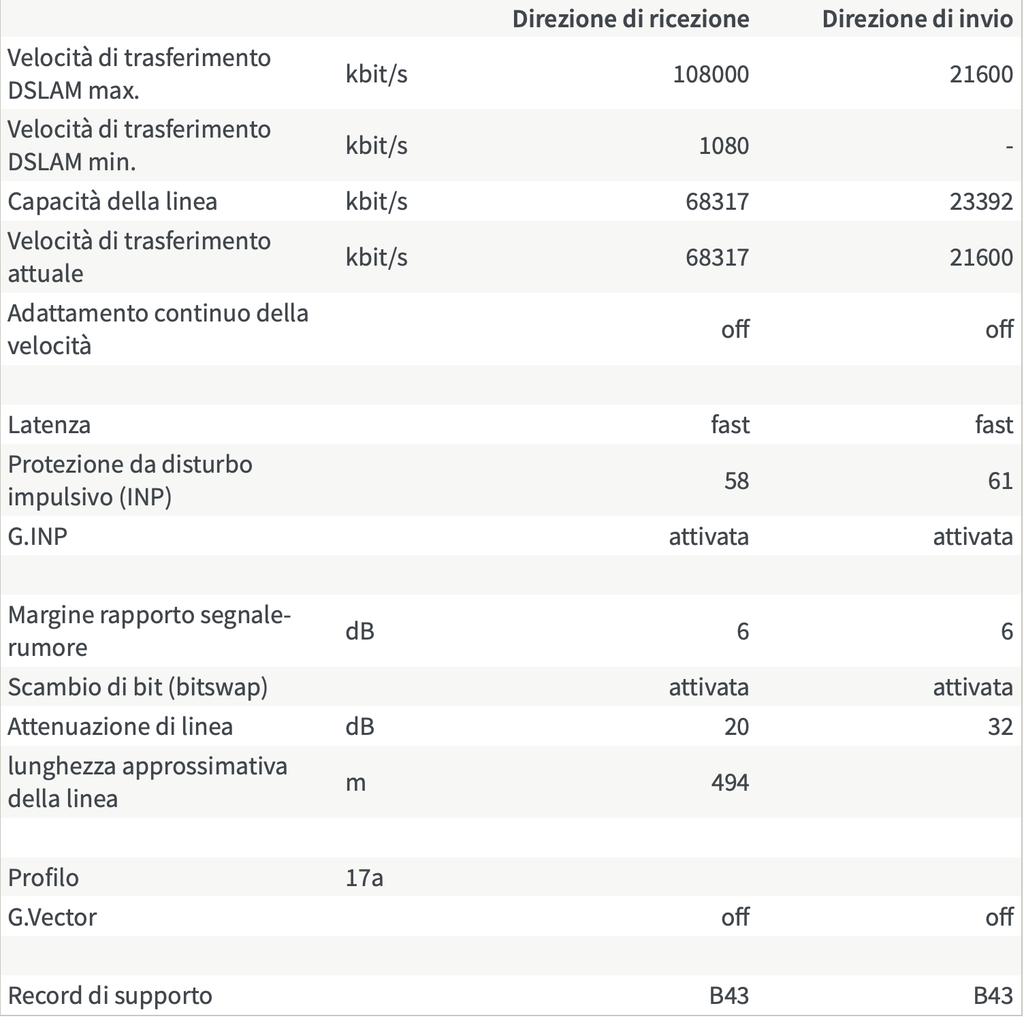Click the 1080 DSLAM min value
This screenshot has width=1024, height=1023.
(x=724, y=145)
